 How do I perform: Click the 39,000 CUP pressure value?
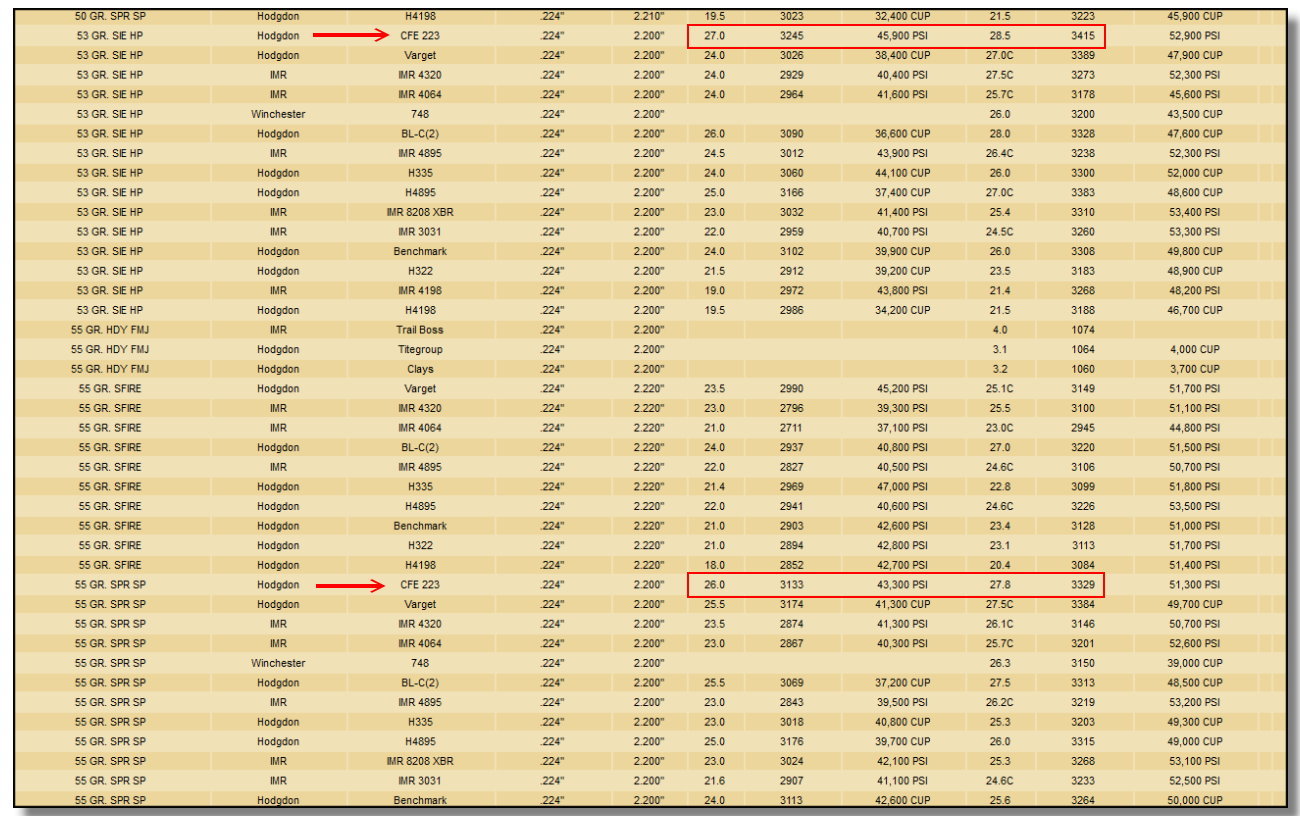[1196, 663]
